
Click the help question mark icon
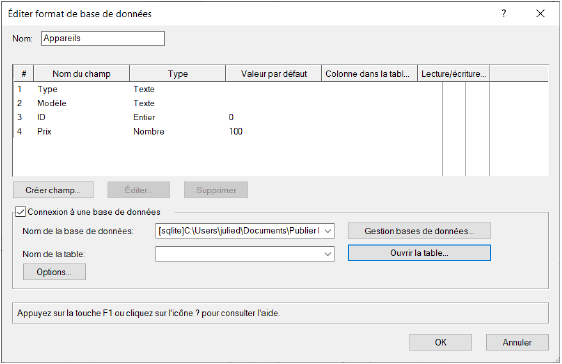pos(504,14)
